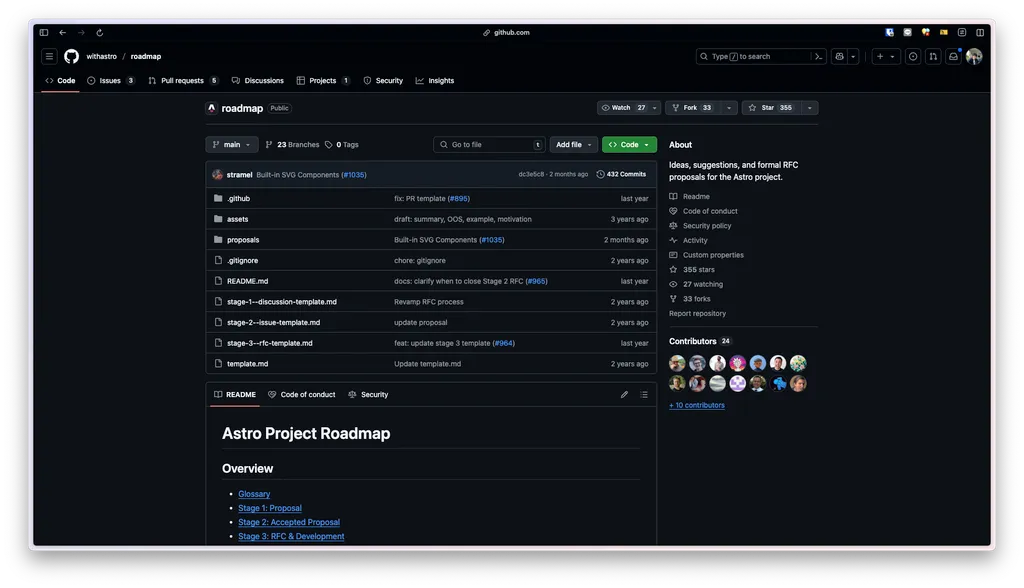
Task: Open the 23 Branches link
Action: pyautogui.click(x=292, y=145)
